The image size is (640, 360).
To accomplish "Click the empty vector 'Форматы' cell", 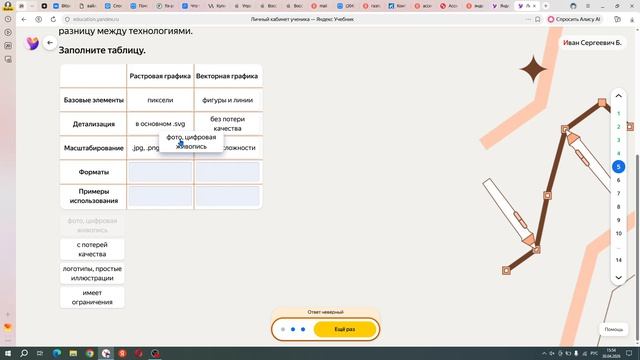I will coord(227,172).
